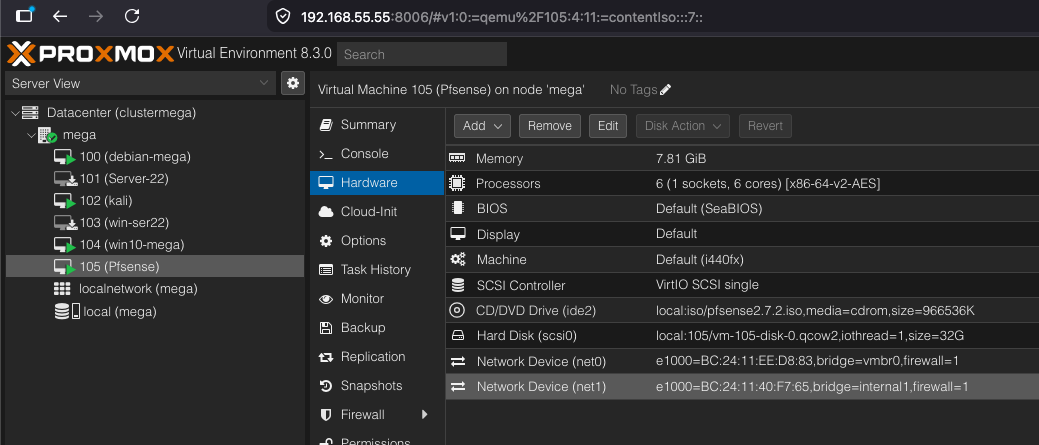This screenshot has height=445, width=1039.
Task: Open the Disk Action dropdown
Action: [x=683, y=126]
